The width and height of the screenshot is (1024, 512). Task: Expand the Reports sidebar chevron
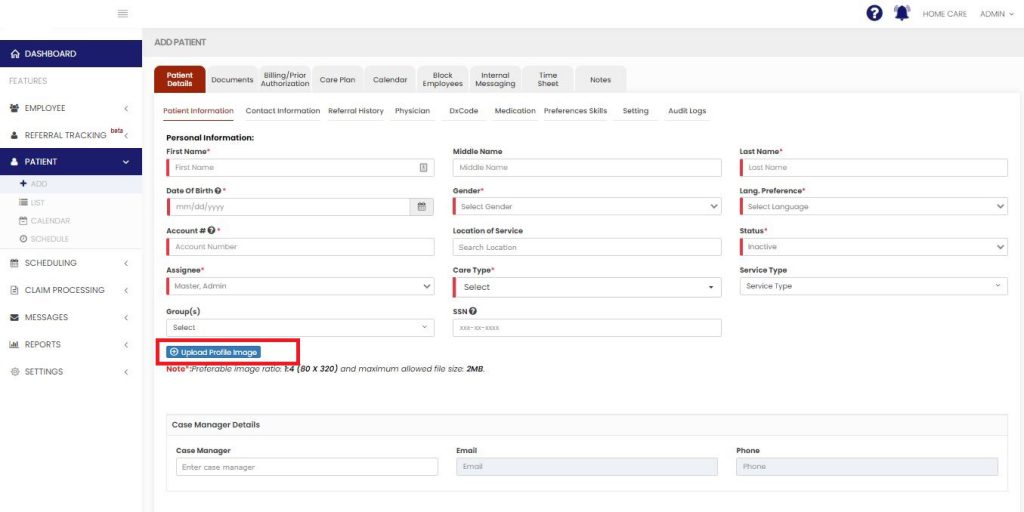[x=126, y=345]
